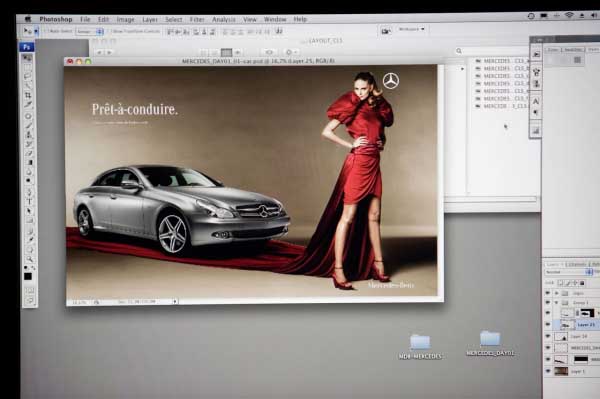Viewport: 600px width, 399px height.
Task: Hide the Layer 1 background layer eye
Action: pos(548,371)
